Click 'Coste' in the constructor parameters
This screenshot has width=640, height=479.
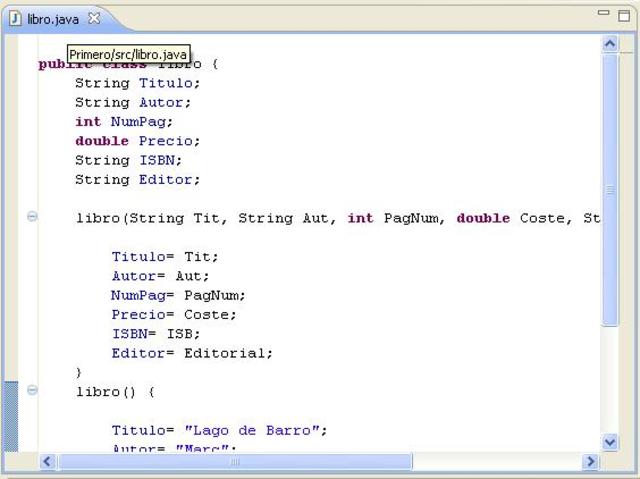point(542,218)
